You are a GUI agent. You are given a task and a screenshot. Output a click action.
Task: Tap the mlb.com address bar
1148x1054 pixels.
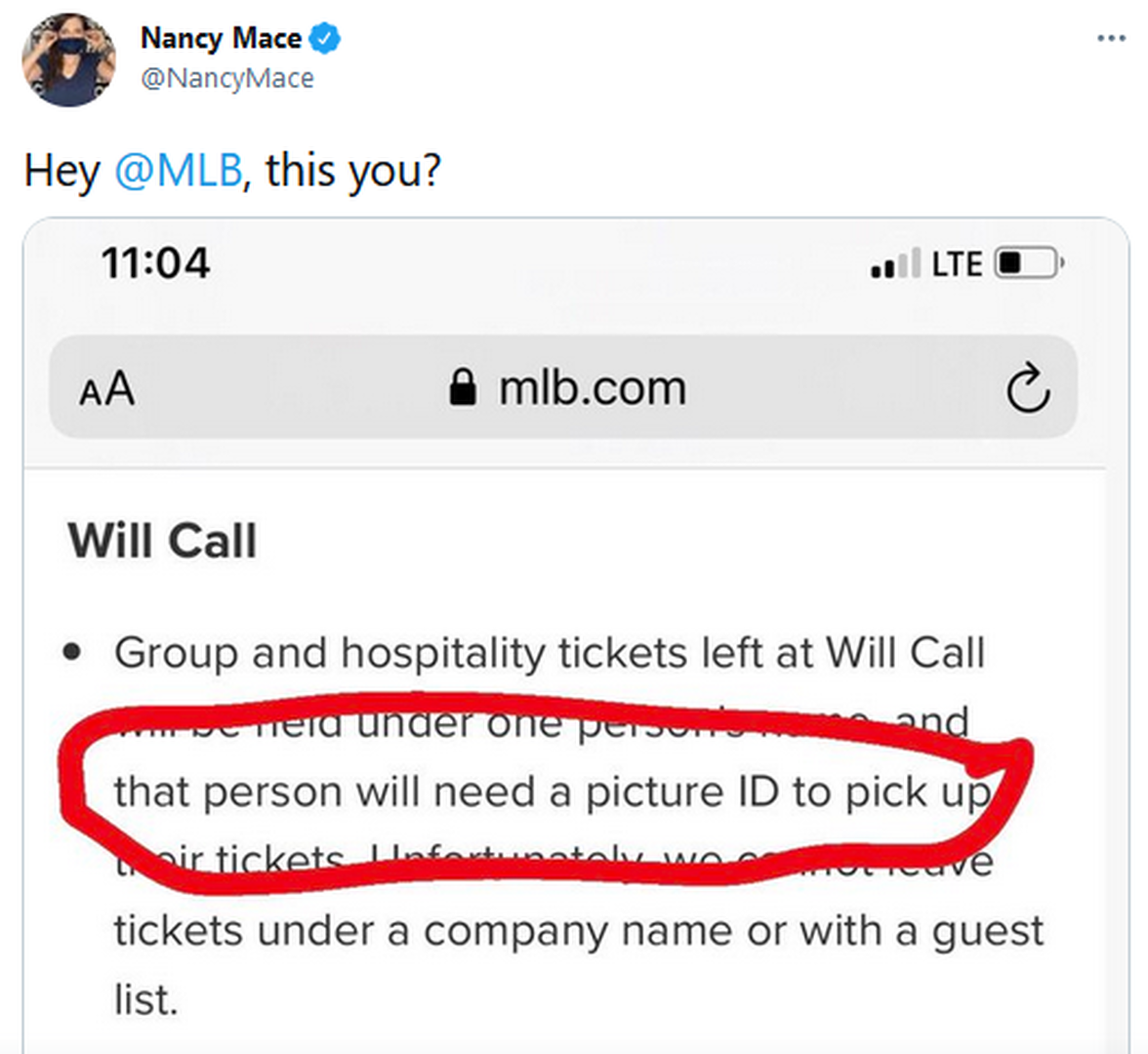592,388
